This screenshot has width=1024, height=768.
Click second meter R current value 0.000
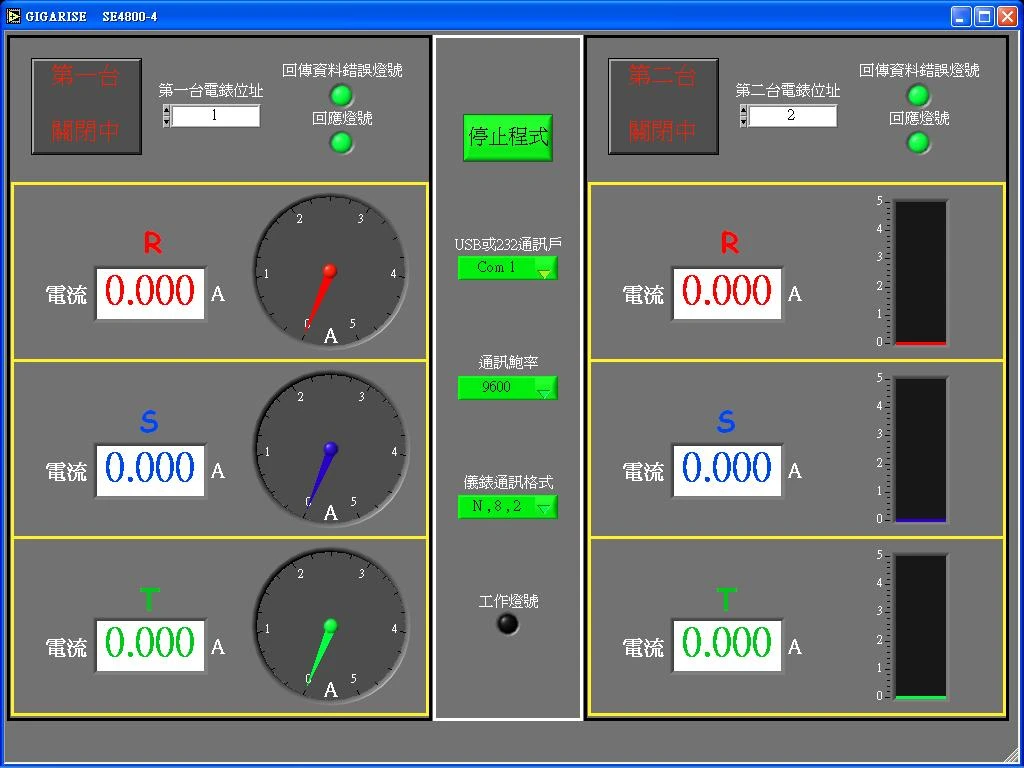[x=727, y=293]
